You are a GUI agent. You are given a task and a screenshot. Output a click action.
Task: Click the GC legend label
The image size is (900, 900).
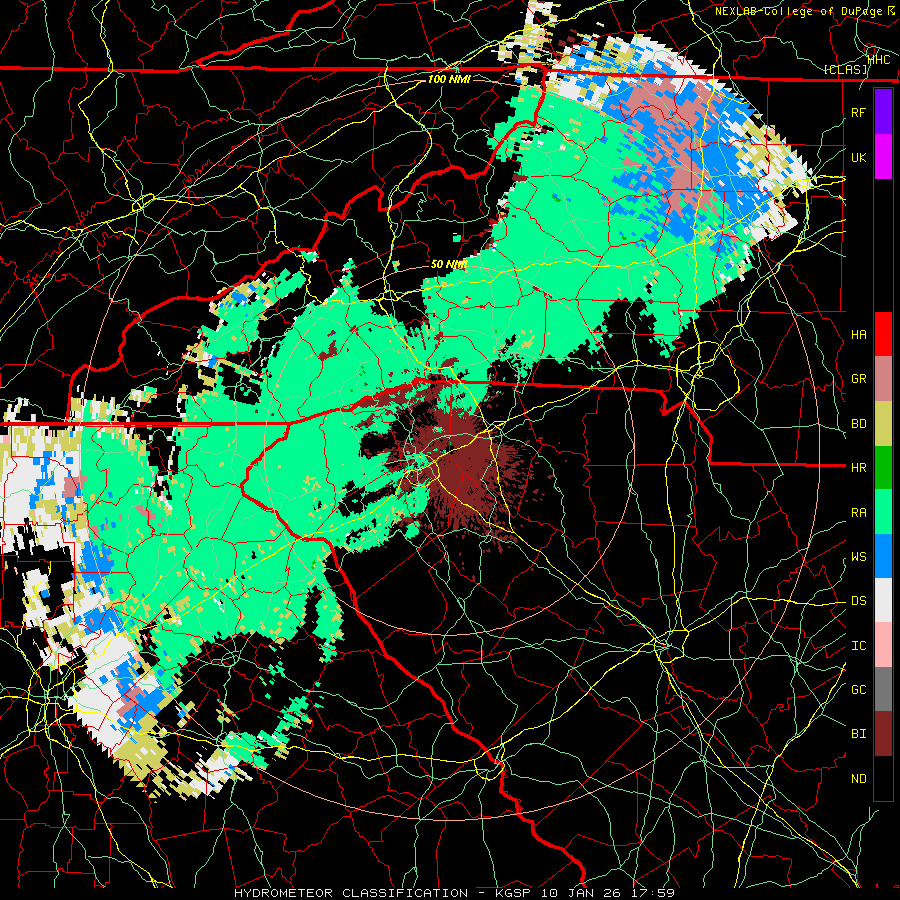(859, 690)
